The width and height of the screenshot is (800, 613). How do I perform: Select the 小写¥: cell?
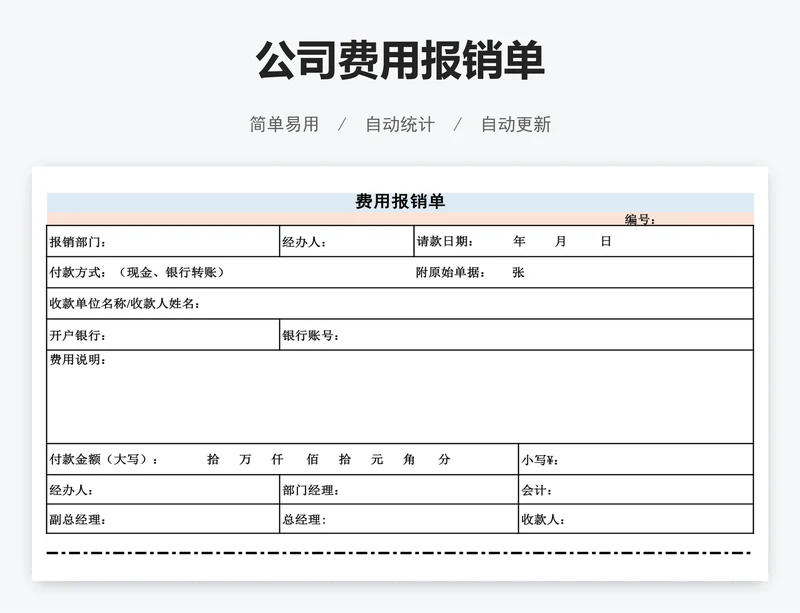point(636,459)
